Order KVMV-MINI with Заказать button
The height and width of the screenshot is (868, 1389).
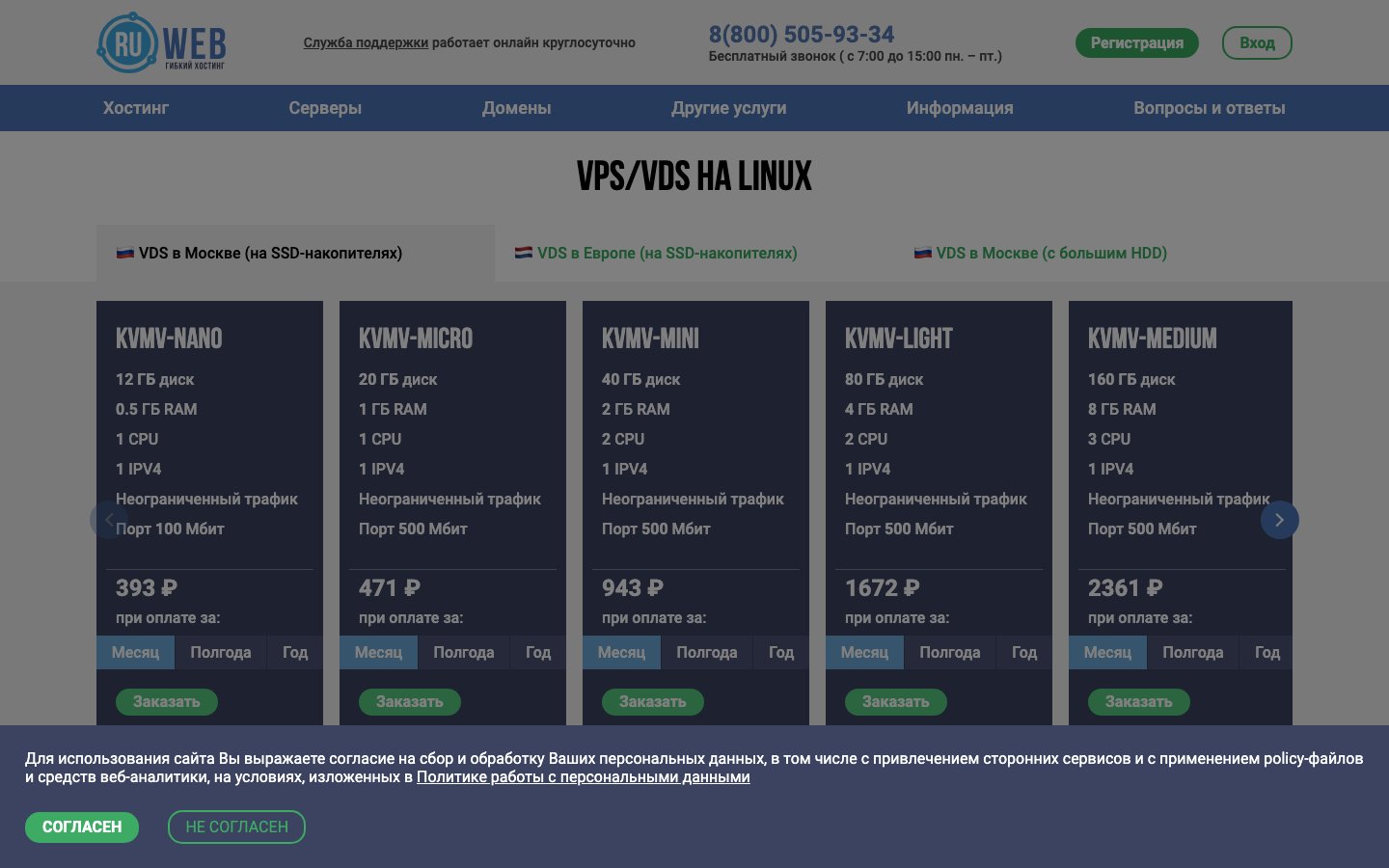653,702
